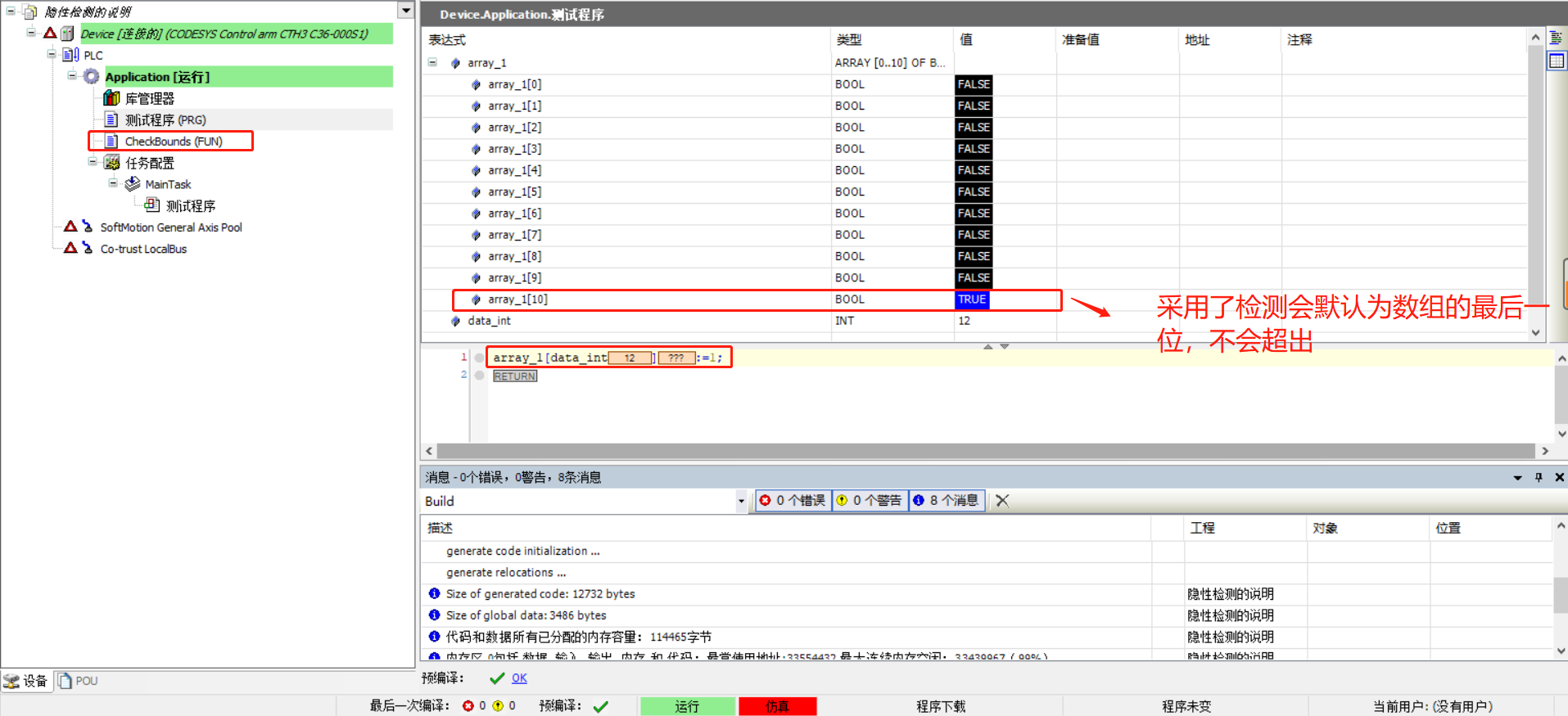The width and height of the screenshot is (1568, 716).
Task: Click the precompile green checkmark icon
Action: [497, 678]
